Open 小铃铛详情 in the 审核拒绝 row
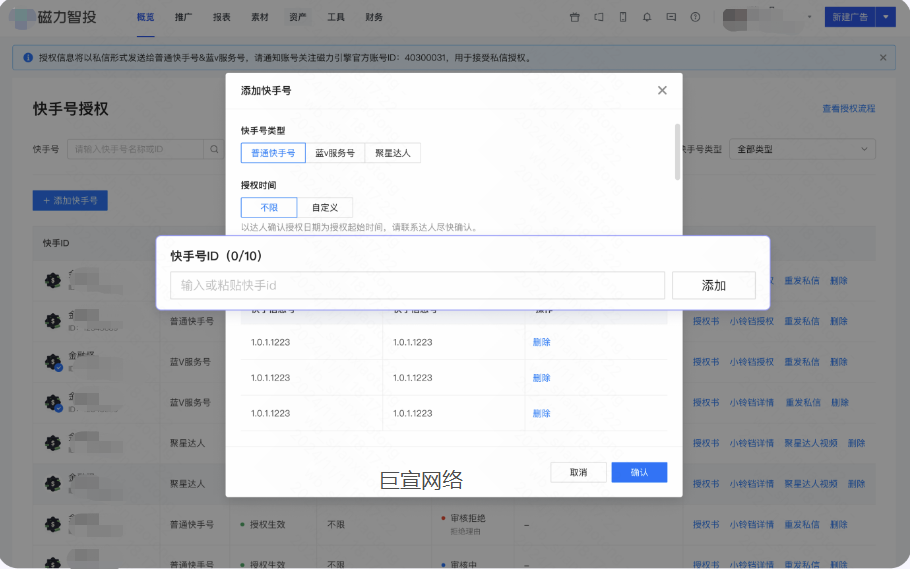The width and height of the screenshot is (910, 569). point(752,524)
